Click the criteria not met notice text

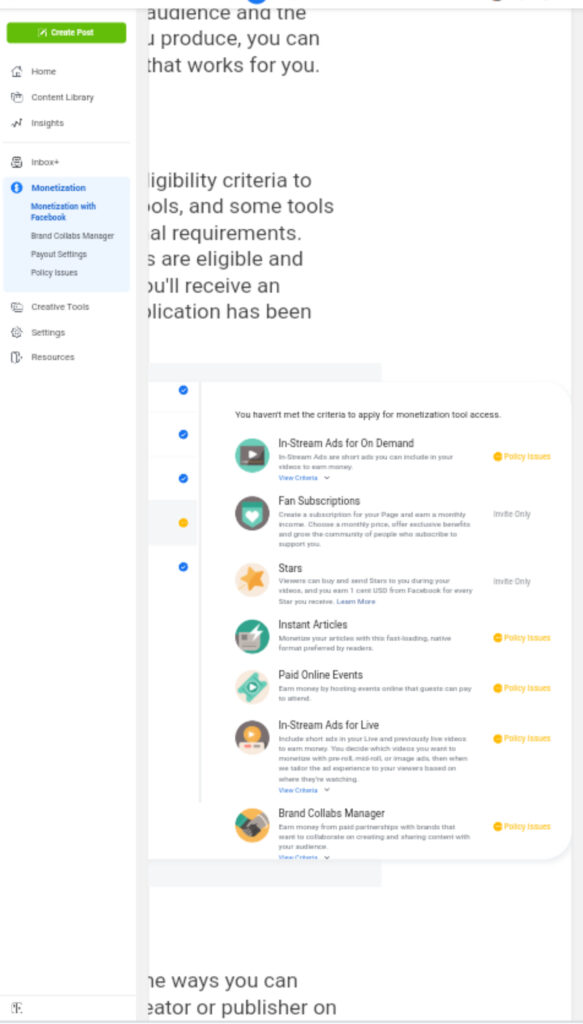368,415
